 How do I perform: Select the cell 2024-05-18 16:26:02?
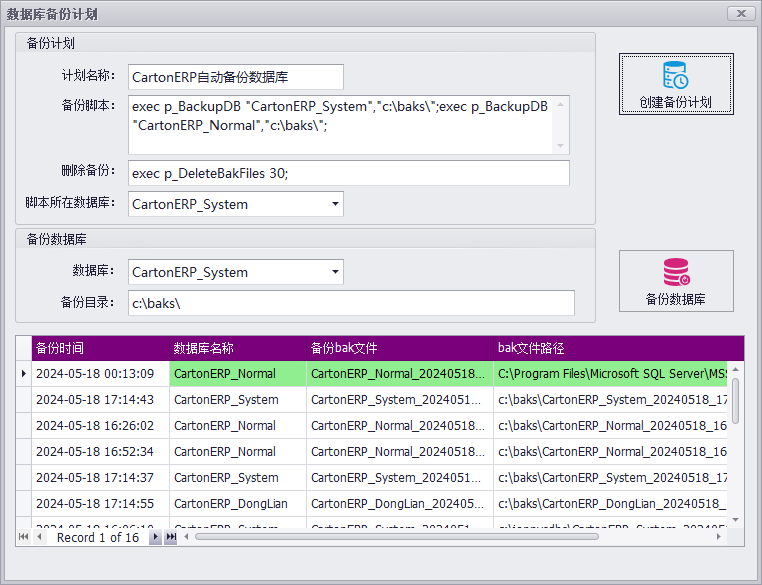click(x=101, y=426)
